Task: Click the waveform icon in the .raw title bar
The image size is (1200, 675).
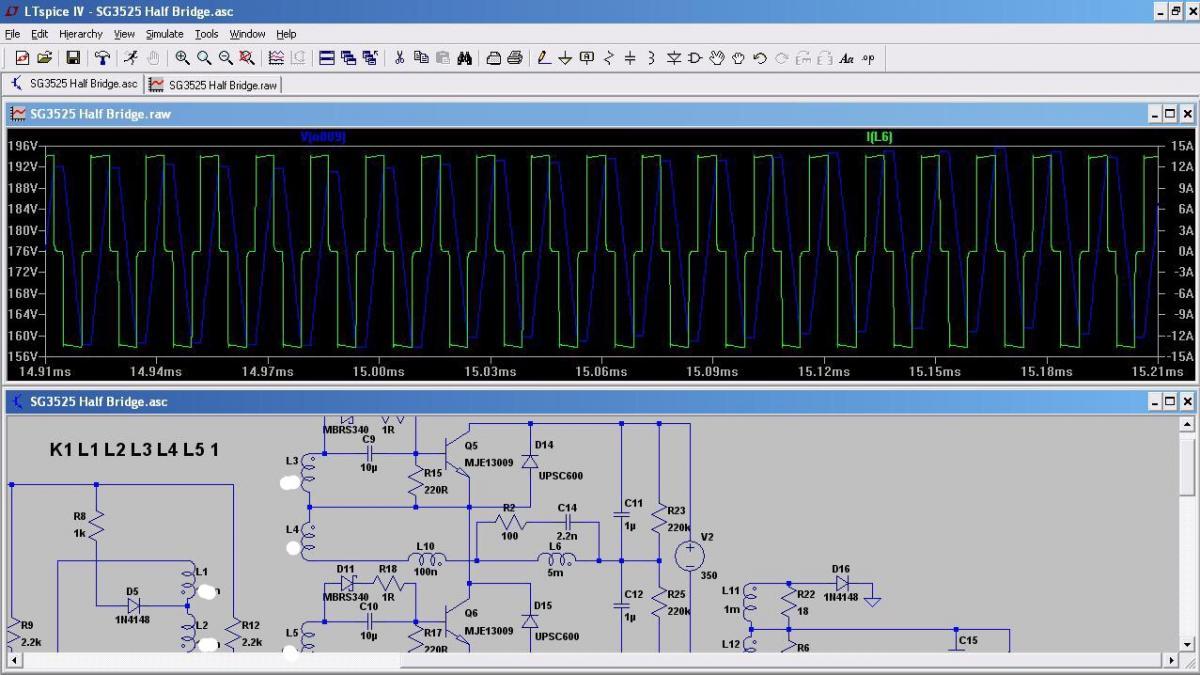Action: (18, 114)
